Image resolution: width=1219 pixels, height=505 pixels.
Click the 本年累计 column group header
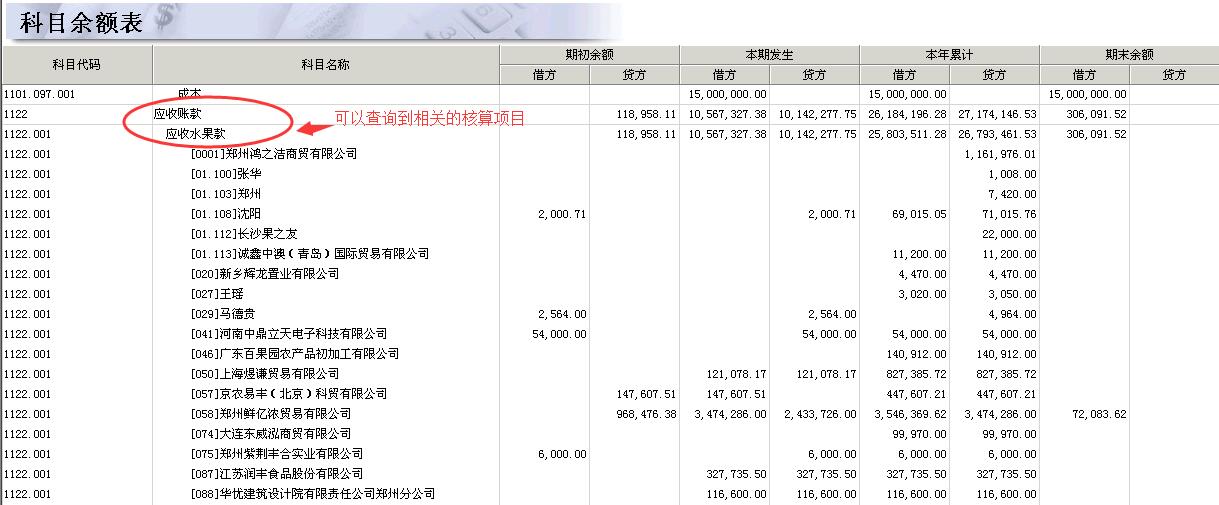point(949,55)
